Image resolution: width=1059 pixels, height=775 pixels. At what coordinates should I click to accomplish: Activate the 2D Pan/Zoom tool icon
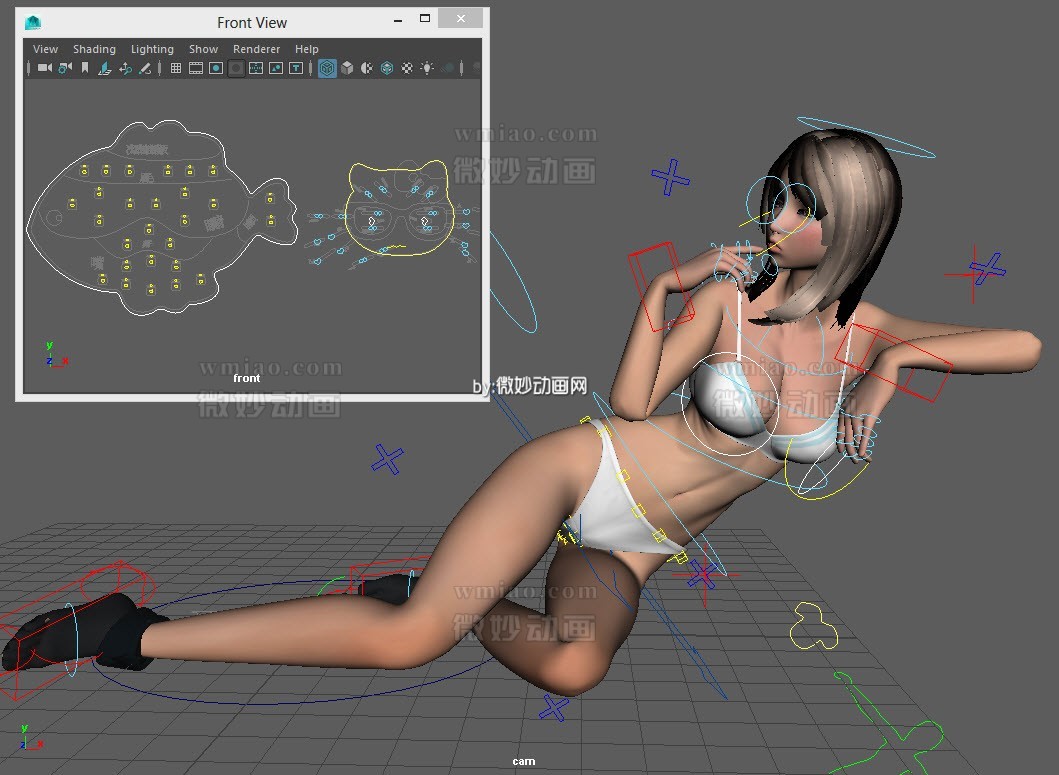124,68
